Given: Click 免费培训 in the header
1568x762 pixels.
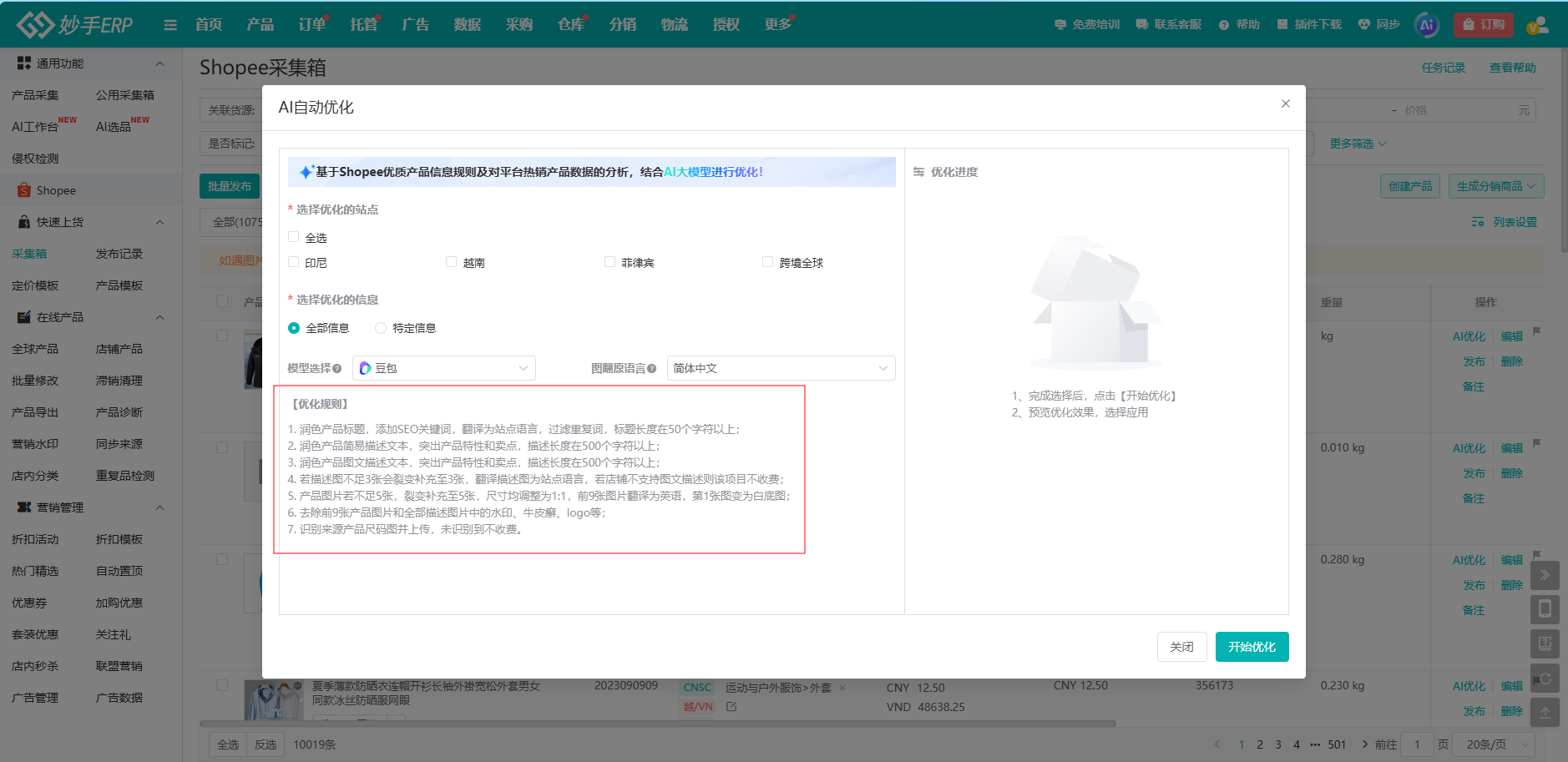Looking at the screenshot, I should tap(1087, 25).
